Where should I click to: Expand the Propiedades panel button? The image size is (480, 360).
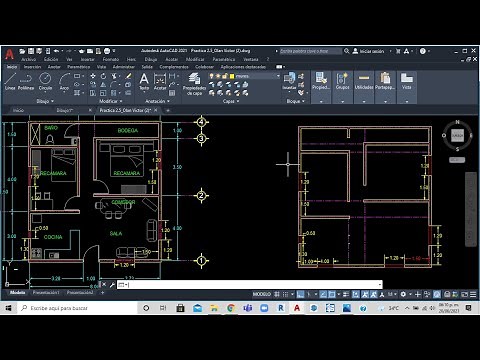[x=321, y=87]
